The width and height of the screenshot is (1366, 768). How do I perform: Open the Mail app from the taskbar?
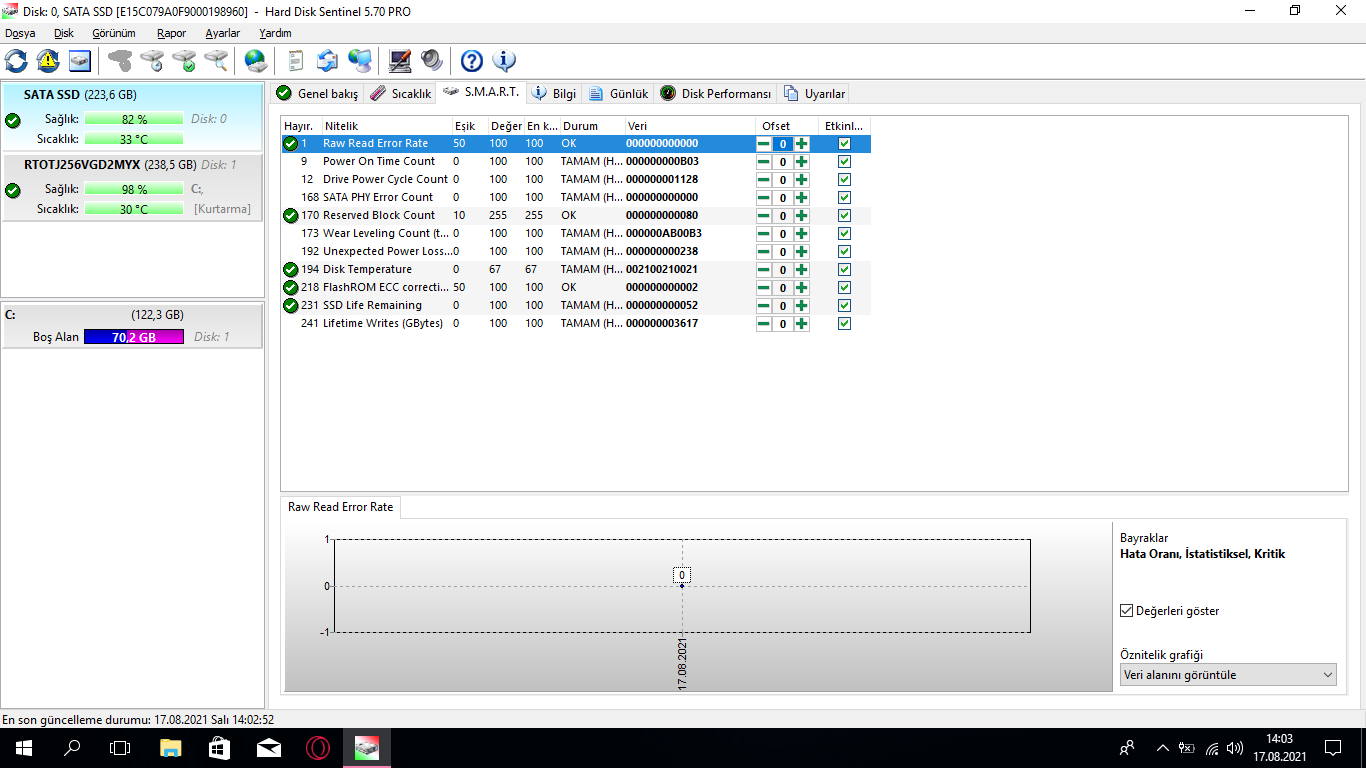269,747
